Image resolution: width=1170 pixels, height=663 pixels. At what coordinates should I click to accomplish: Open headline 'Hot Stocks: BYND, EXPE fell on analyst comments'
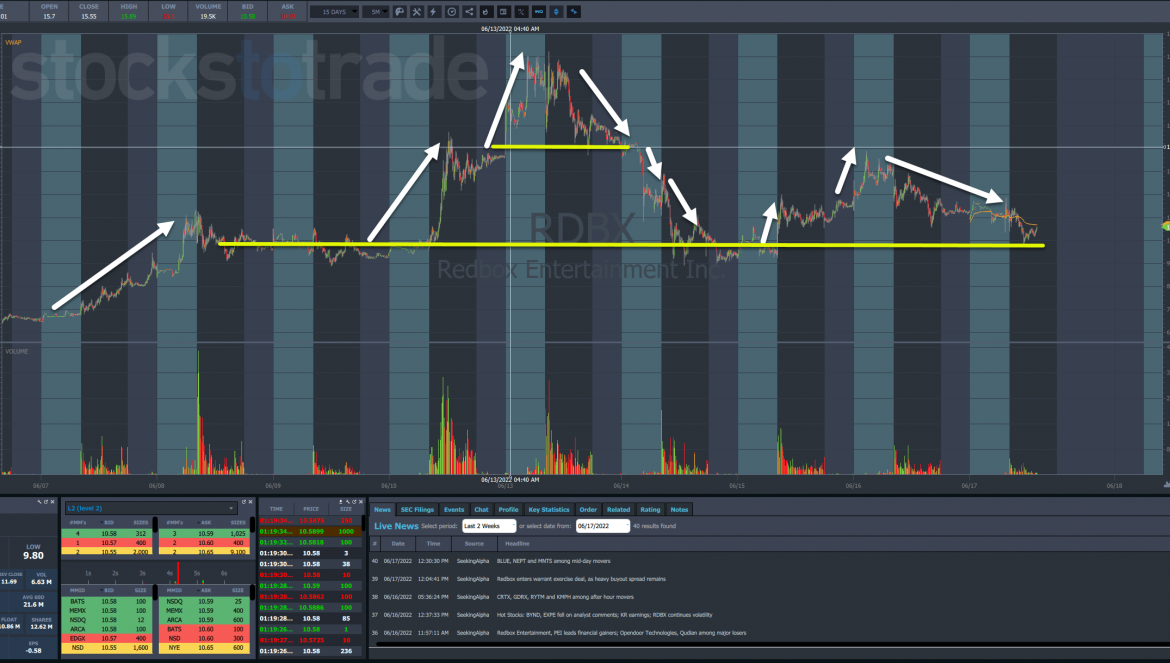coord(604,615)
